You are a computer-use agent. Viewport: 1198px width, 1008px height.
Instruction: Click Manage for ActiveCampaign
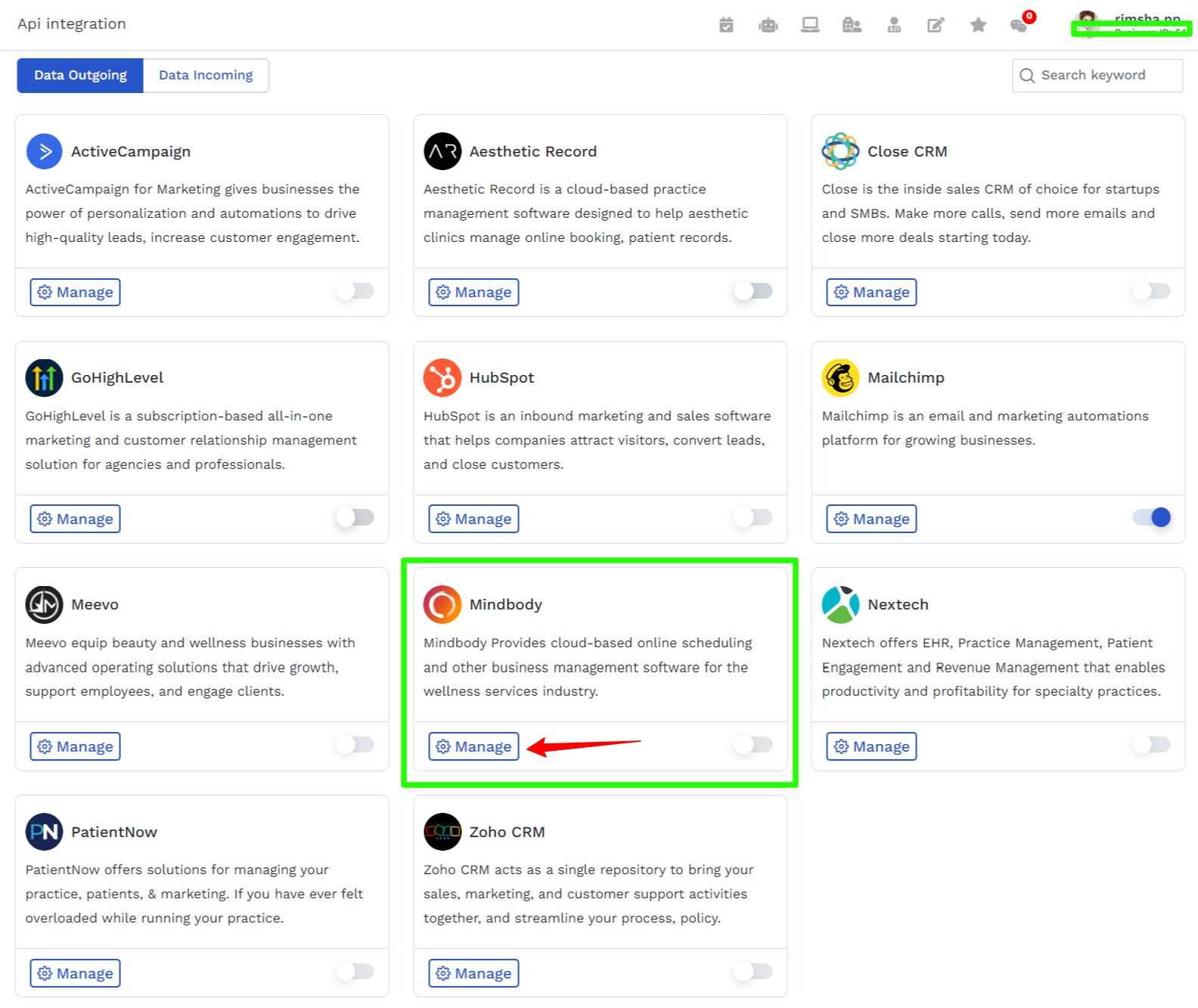[75, 292]
